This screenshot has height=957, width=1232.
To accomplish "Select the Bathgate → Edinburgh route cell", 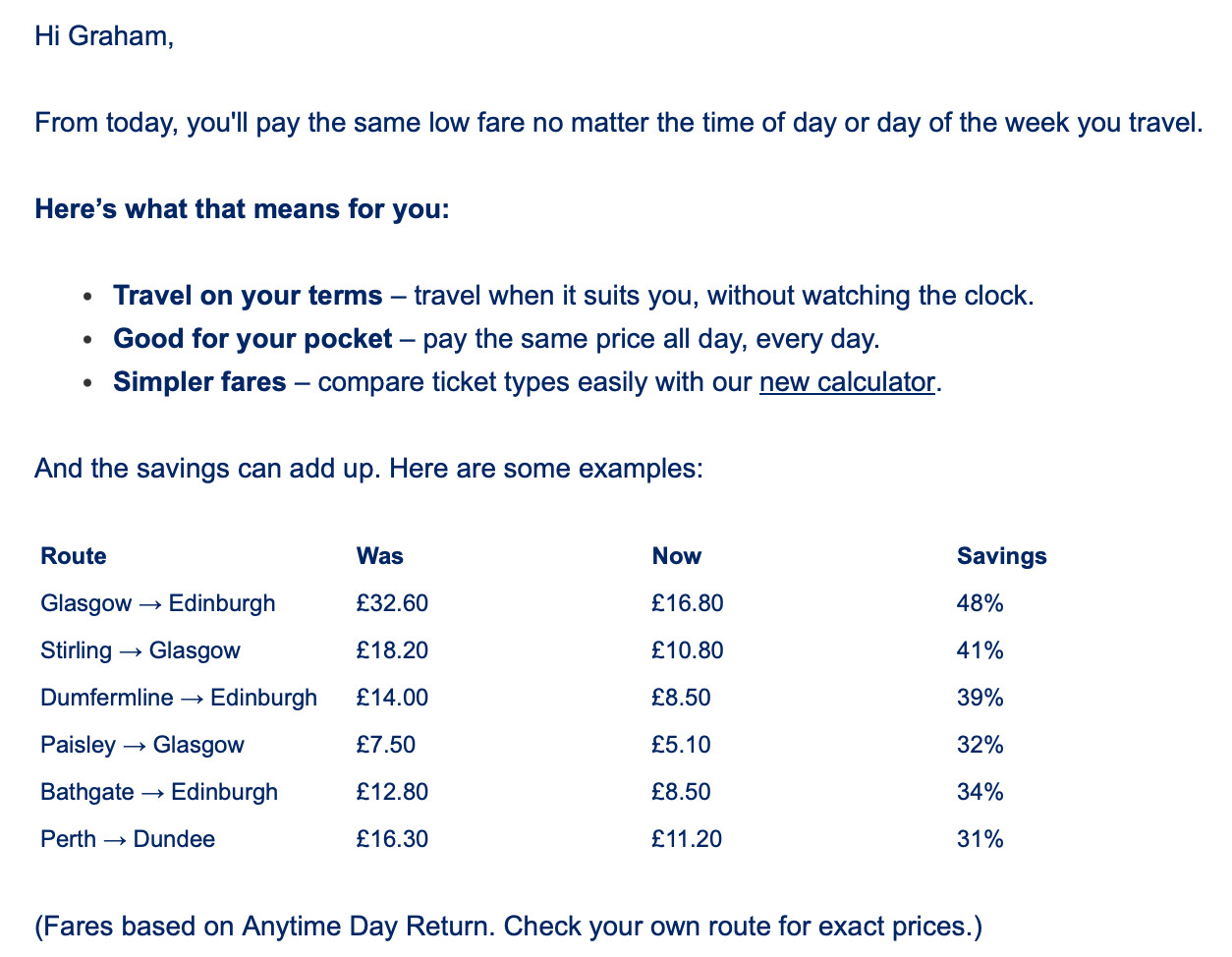I will (159, 792).
